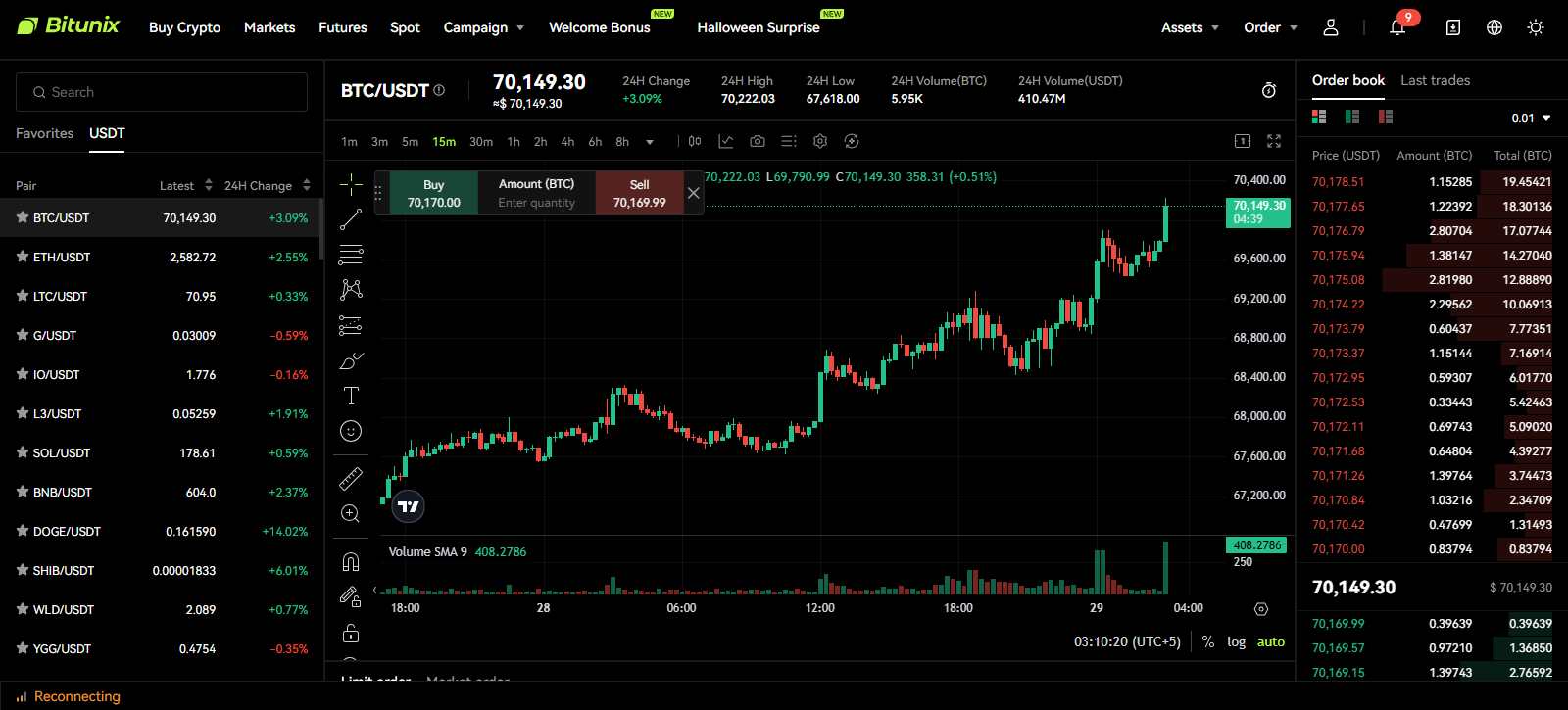Take a chart snapshot with camera icon
The image size is (1568, 710).
click(x=758, y=142)
